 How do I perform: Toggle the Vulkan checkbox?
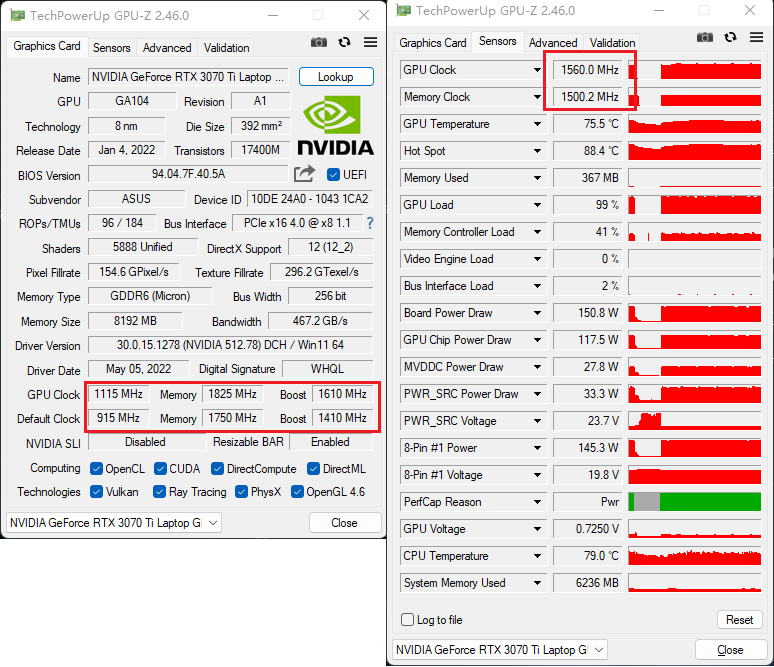point(96,492)
